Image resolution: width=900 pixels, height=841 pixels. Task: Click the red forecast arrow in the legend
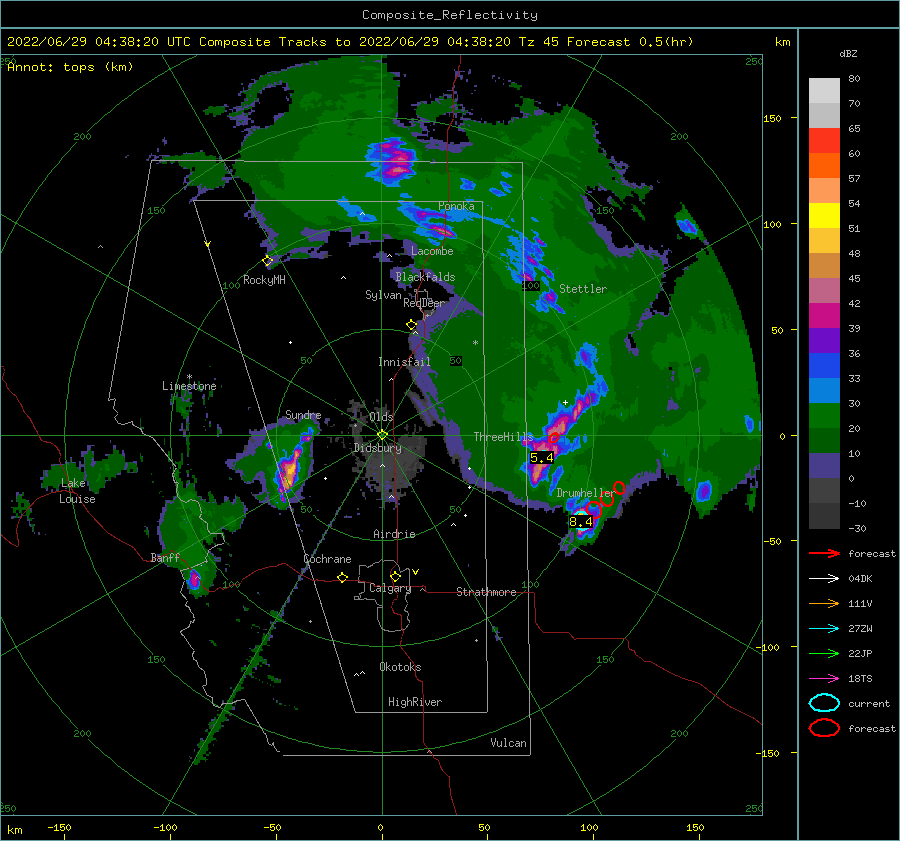(824, 553)
